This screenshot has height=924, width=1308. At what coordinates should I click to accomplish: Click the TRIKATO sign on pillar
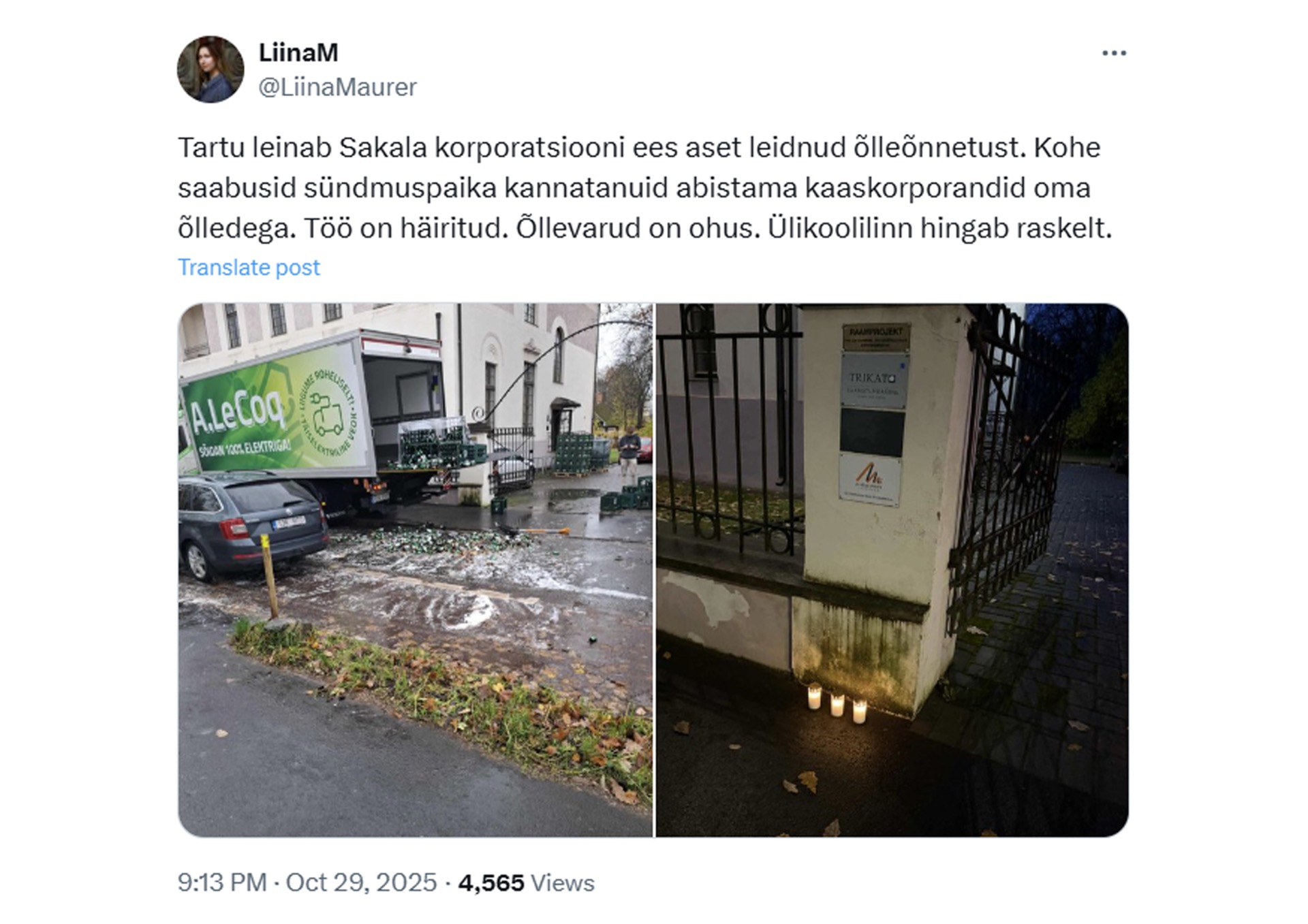coord(873,381)
